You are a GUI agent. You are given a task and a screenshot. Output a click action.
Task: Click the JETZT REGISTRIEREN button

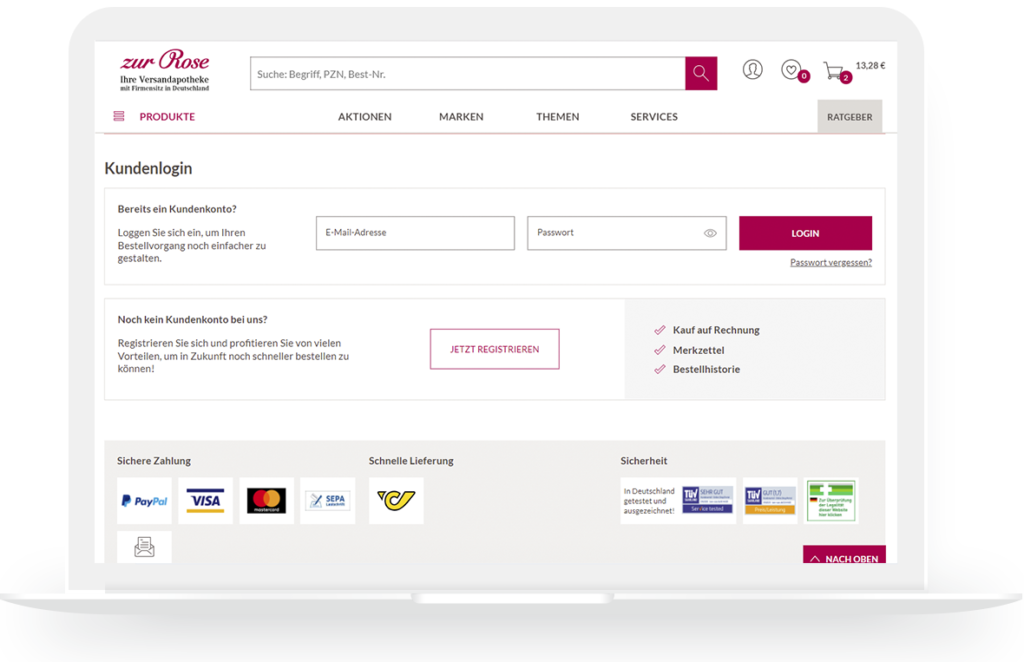tap(494, 349)
